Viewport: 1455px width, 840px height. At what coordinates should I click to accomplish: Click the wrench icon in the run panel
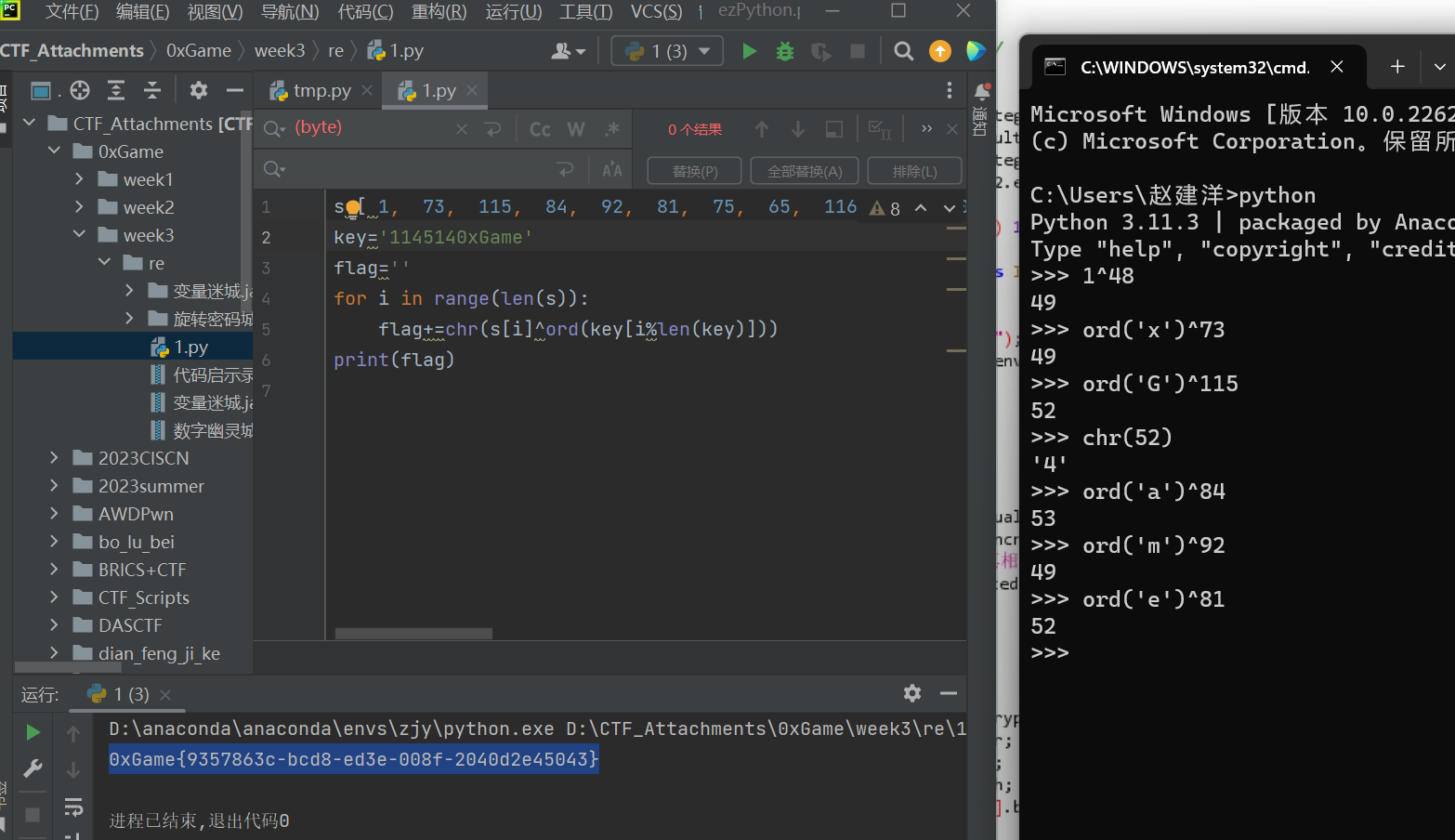click(x=33, y=768)
